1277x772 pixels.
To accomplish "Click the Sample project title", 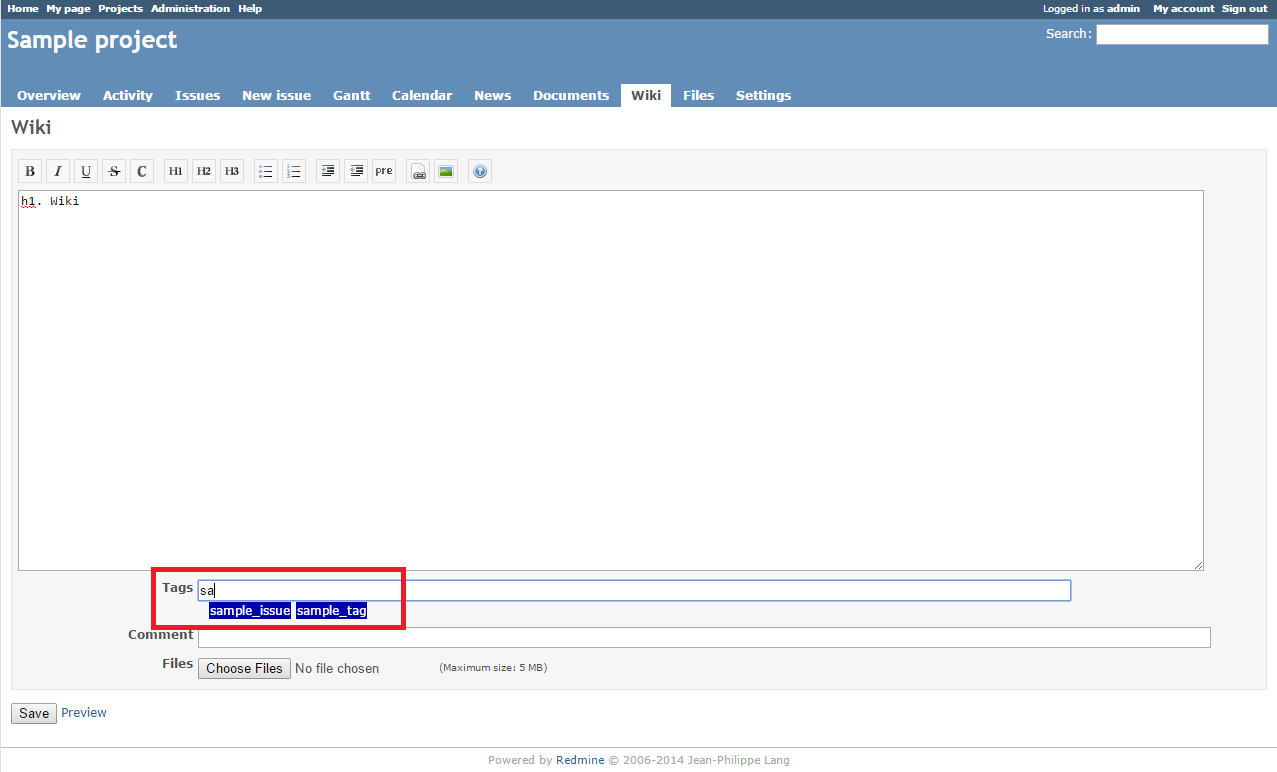I will click(92, 40).
